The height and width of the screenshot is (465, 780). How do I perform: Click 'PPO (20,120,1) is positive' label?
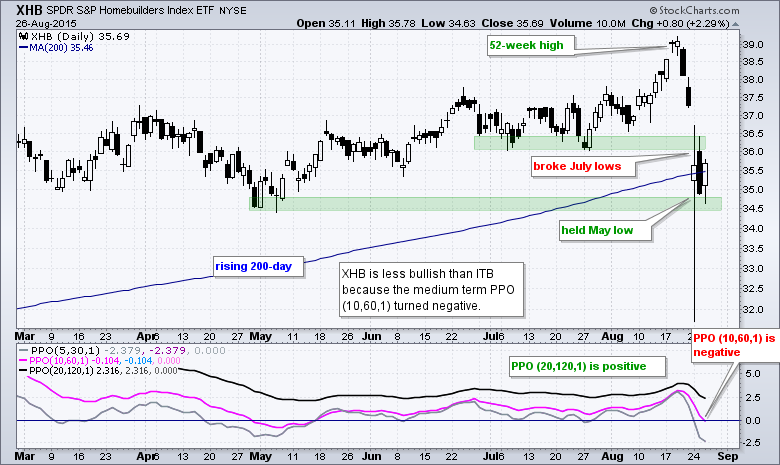586,367
